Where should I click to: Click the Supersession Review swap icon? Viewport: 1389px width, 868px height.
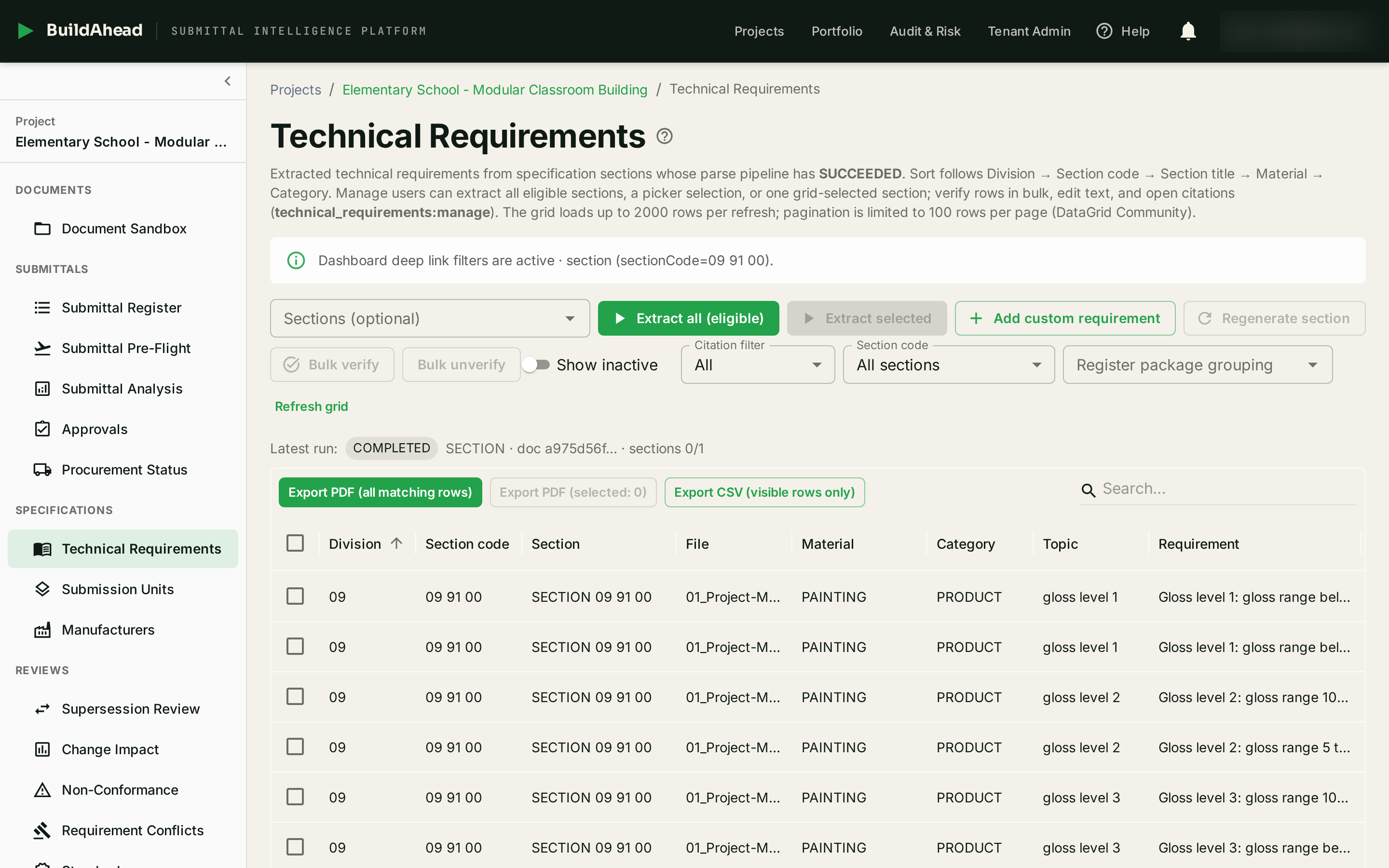click(42, 709)
